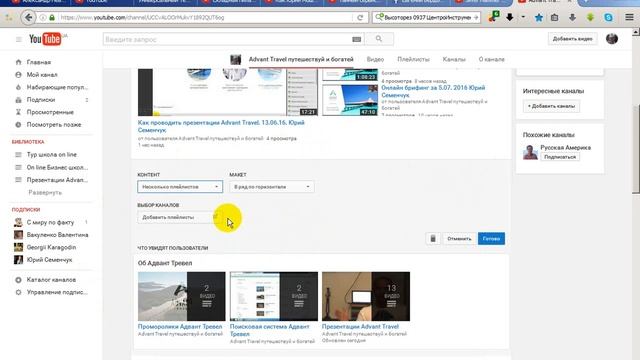Open Georgii Karagodin subscription
The width and height of the screenshot is (640, 360).
(x=51, y=247)
